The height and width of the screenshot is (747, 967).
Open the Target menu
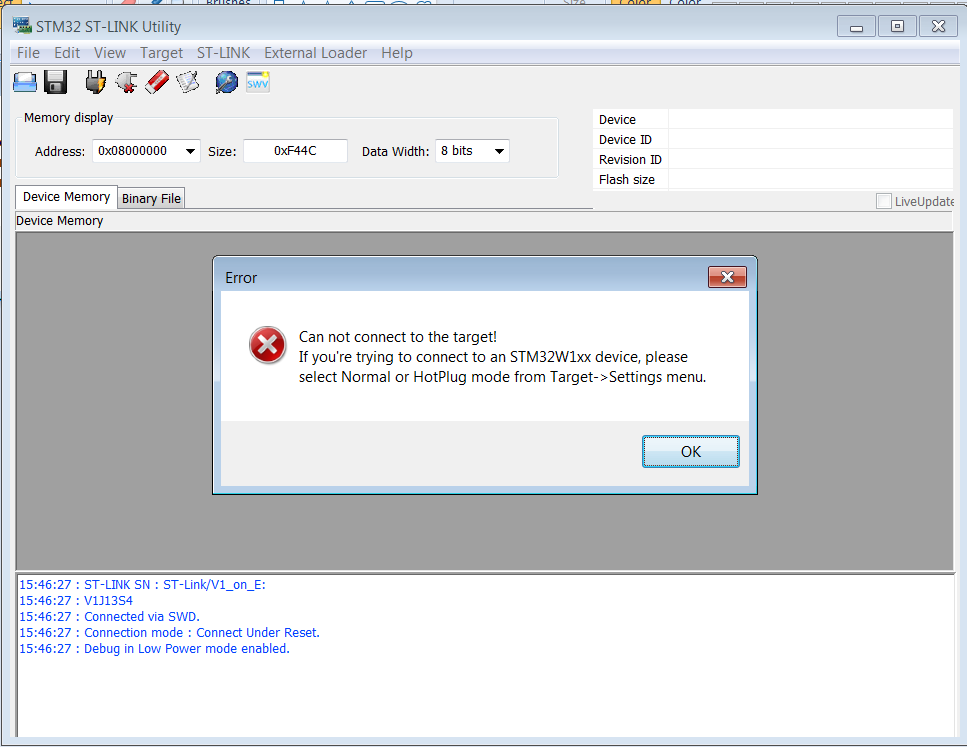click(x=161, y=53)
